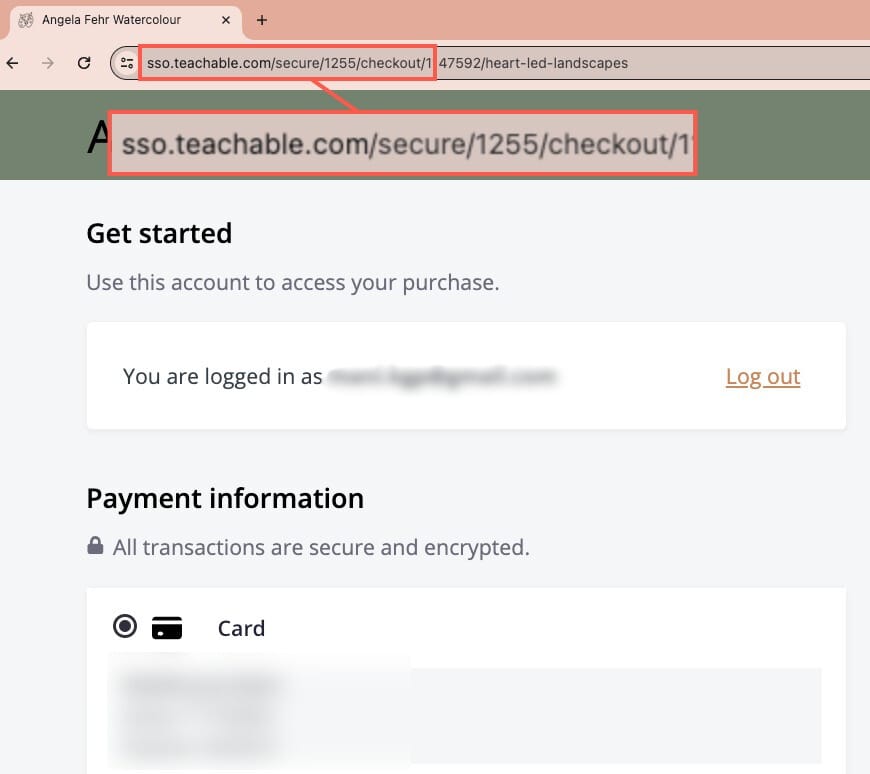870x774 pixels.
Task: Click the Payment information heading
Action: [225, 498]
